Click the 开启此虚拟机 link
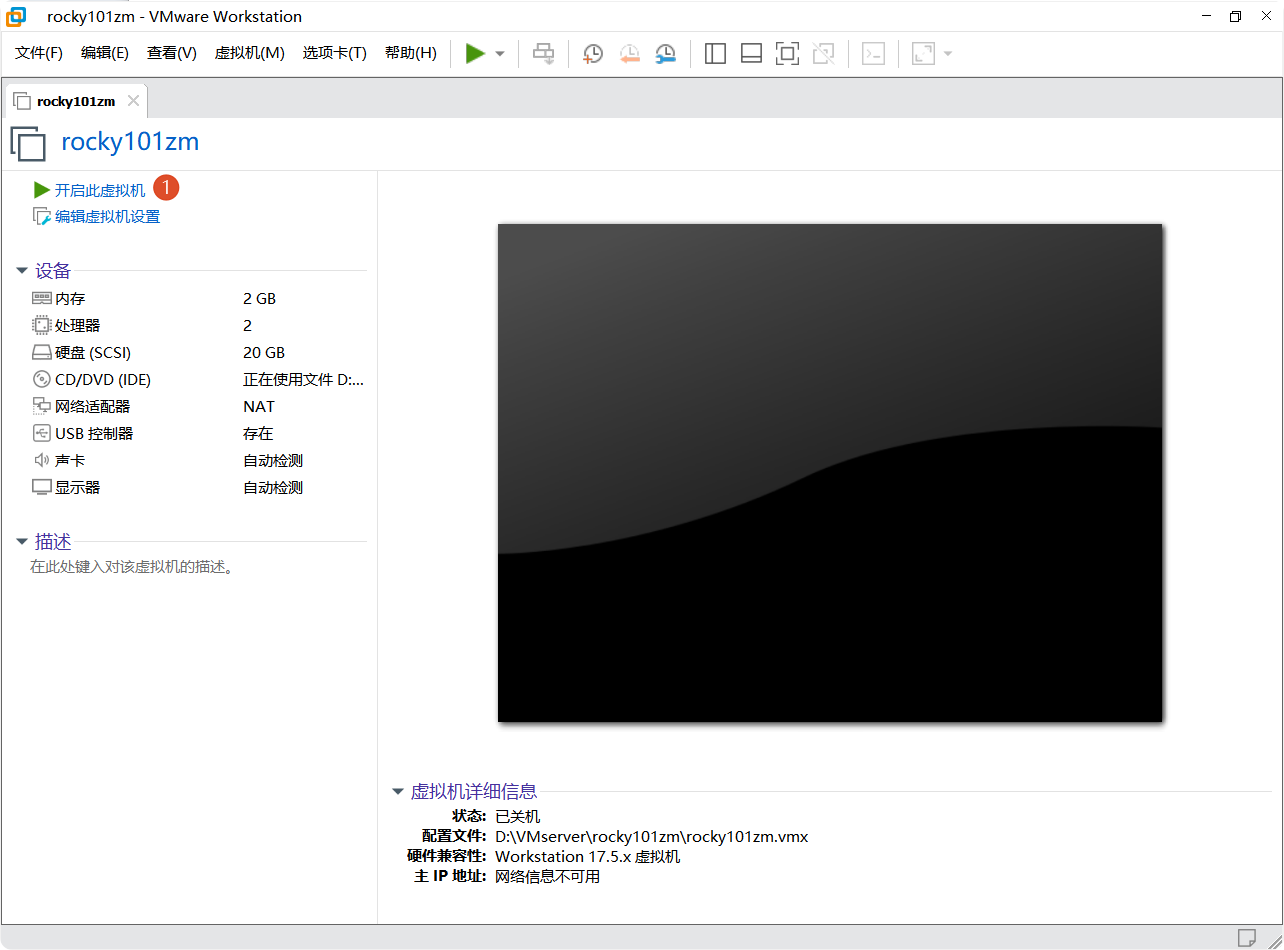This screenshot has height=950, width=1284. click(100, 190)
